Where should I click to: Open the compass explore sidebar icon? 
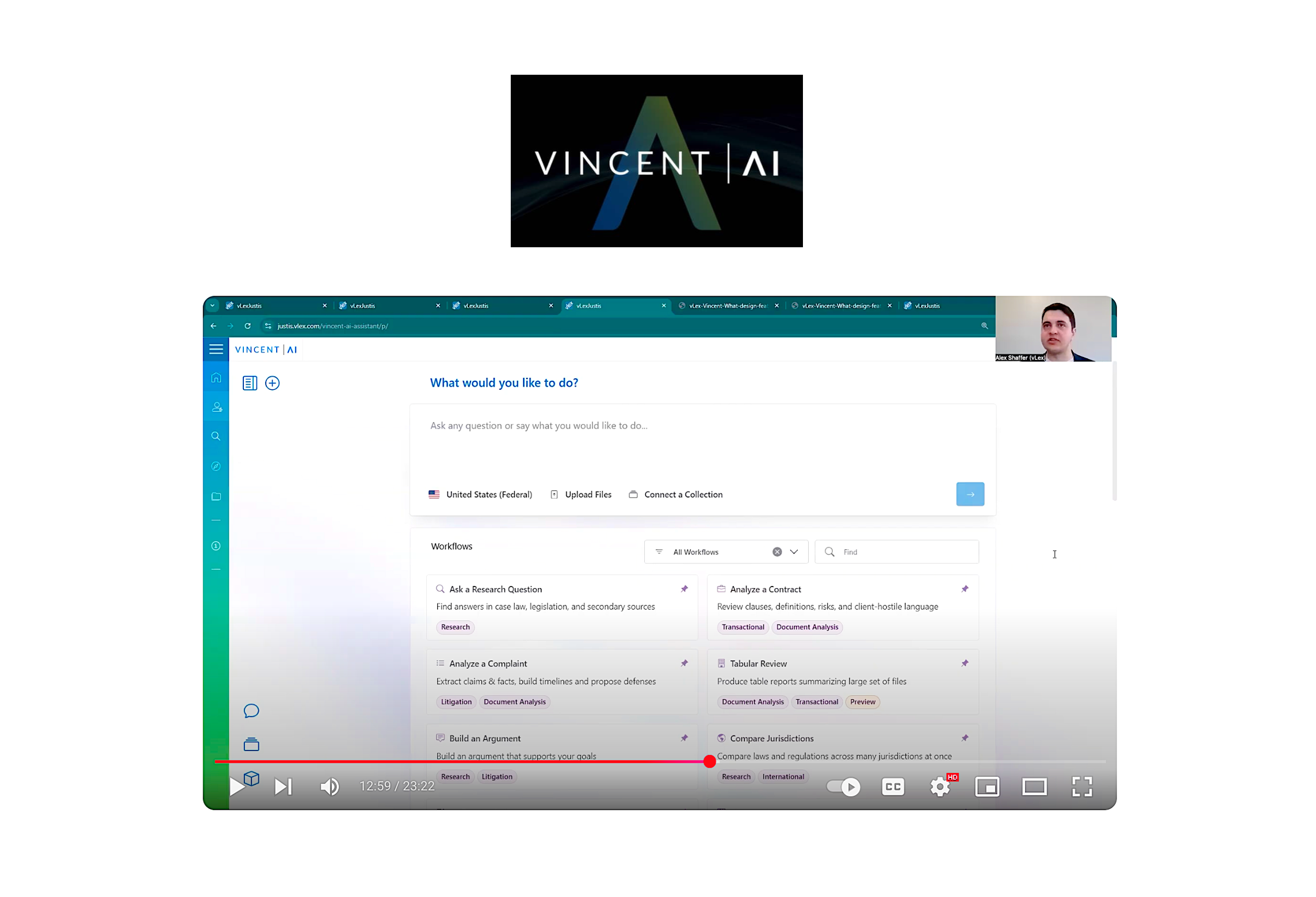(216, 466)
